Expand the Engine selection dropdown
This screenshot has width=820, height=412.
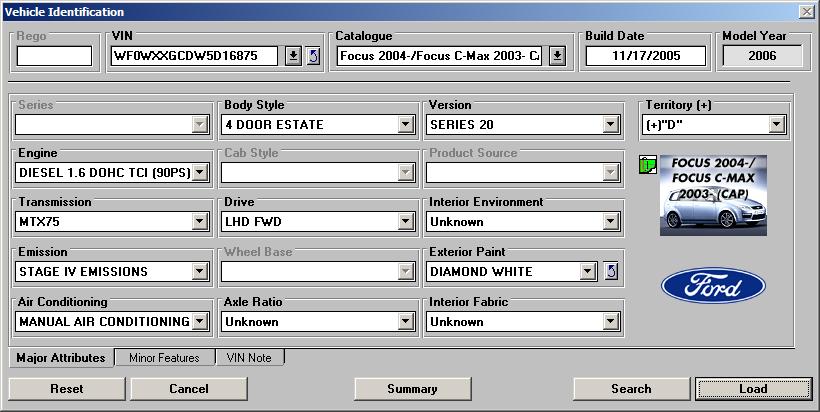click(x=199, y=173)
